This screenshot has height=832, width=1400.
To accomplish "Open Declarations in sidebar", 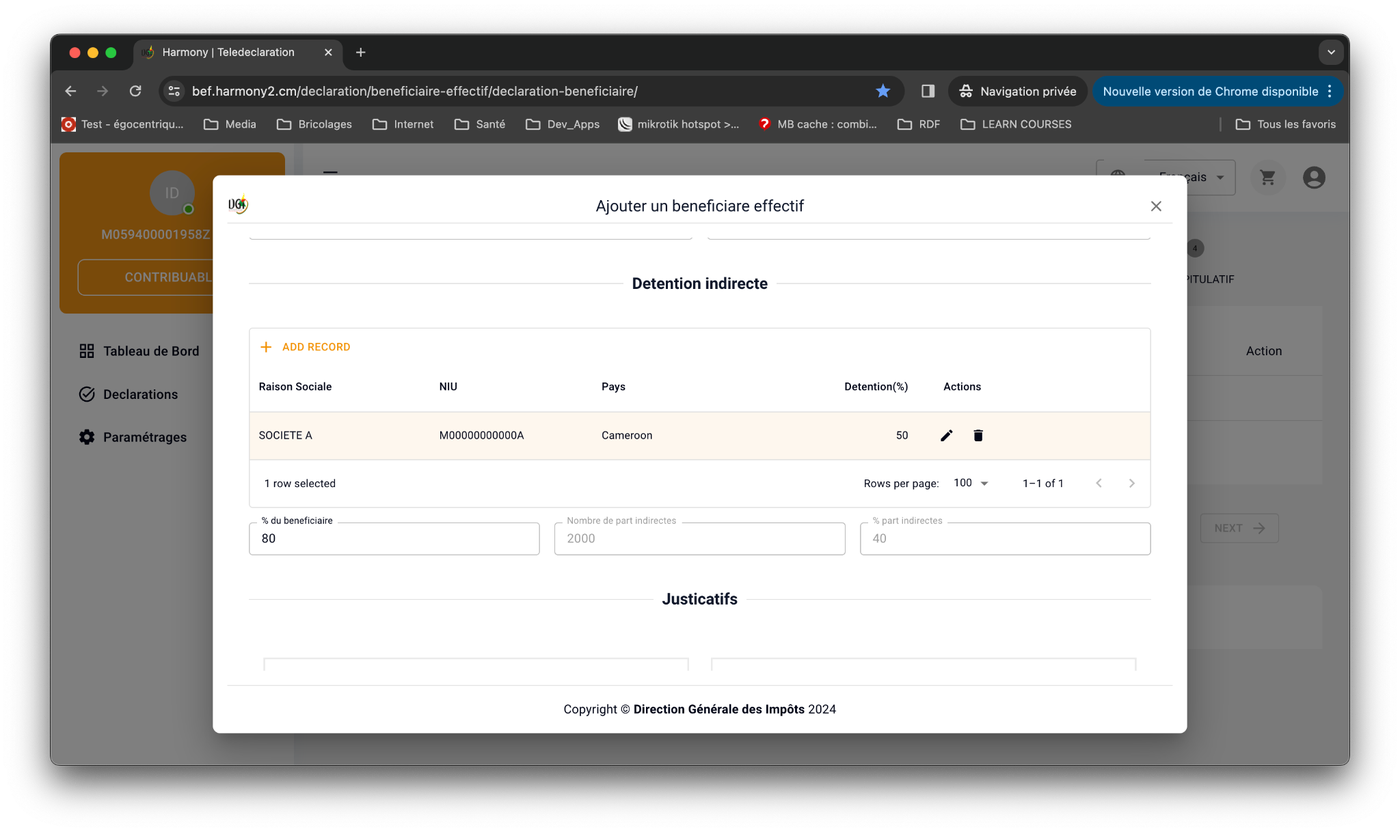I will click(129, 394).
